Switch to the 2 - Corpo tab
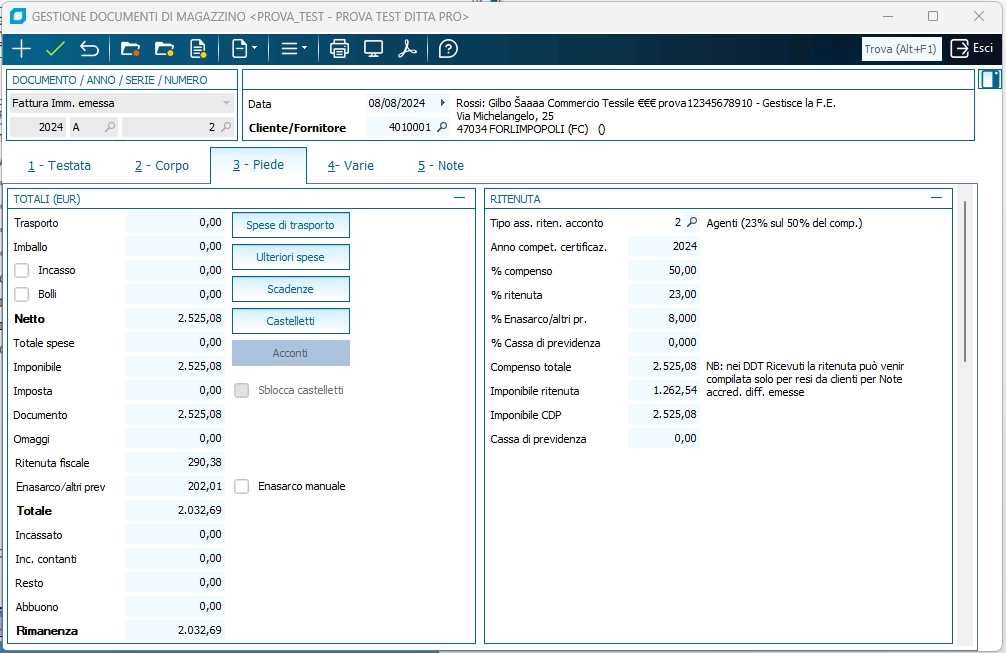This screenshot has width=1006, height=653. 161,166
